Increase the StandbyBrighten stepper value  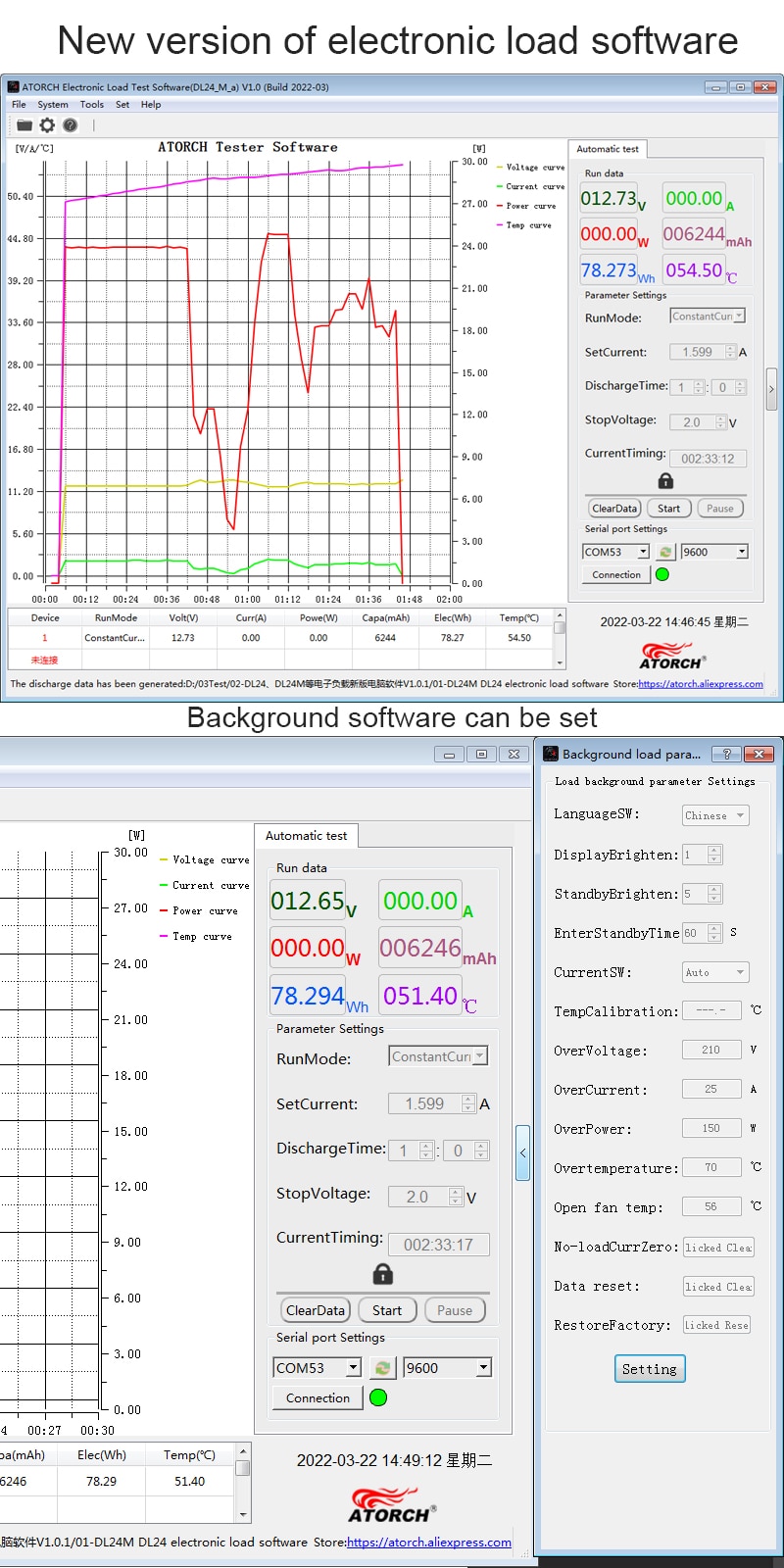pos(714,890)
